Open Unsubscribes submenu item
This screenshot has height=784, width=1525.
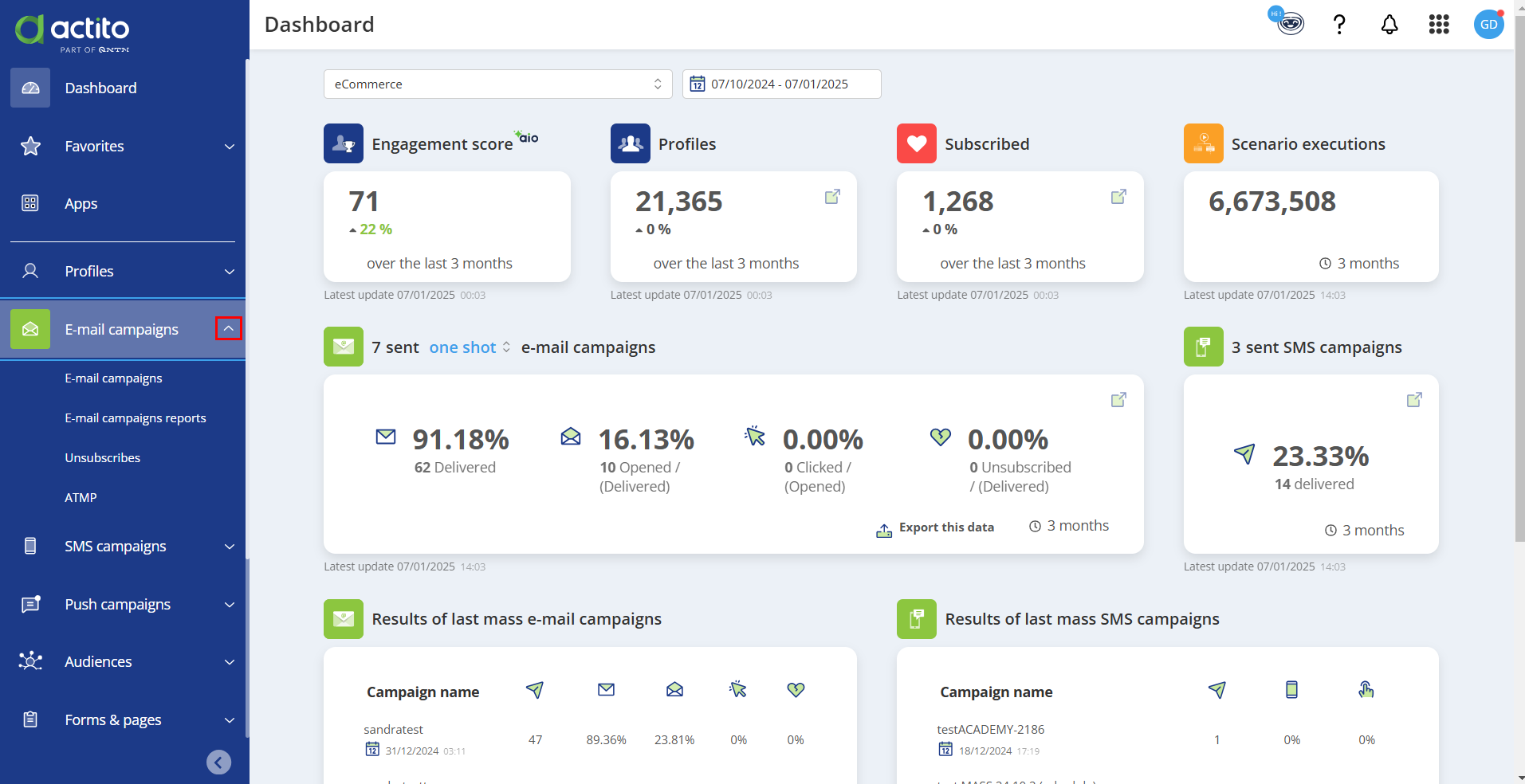click(x=103, y=457)
